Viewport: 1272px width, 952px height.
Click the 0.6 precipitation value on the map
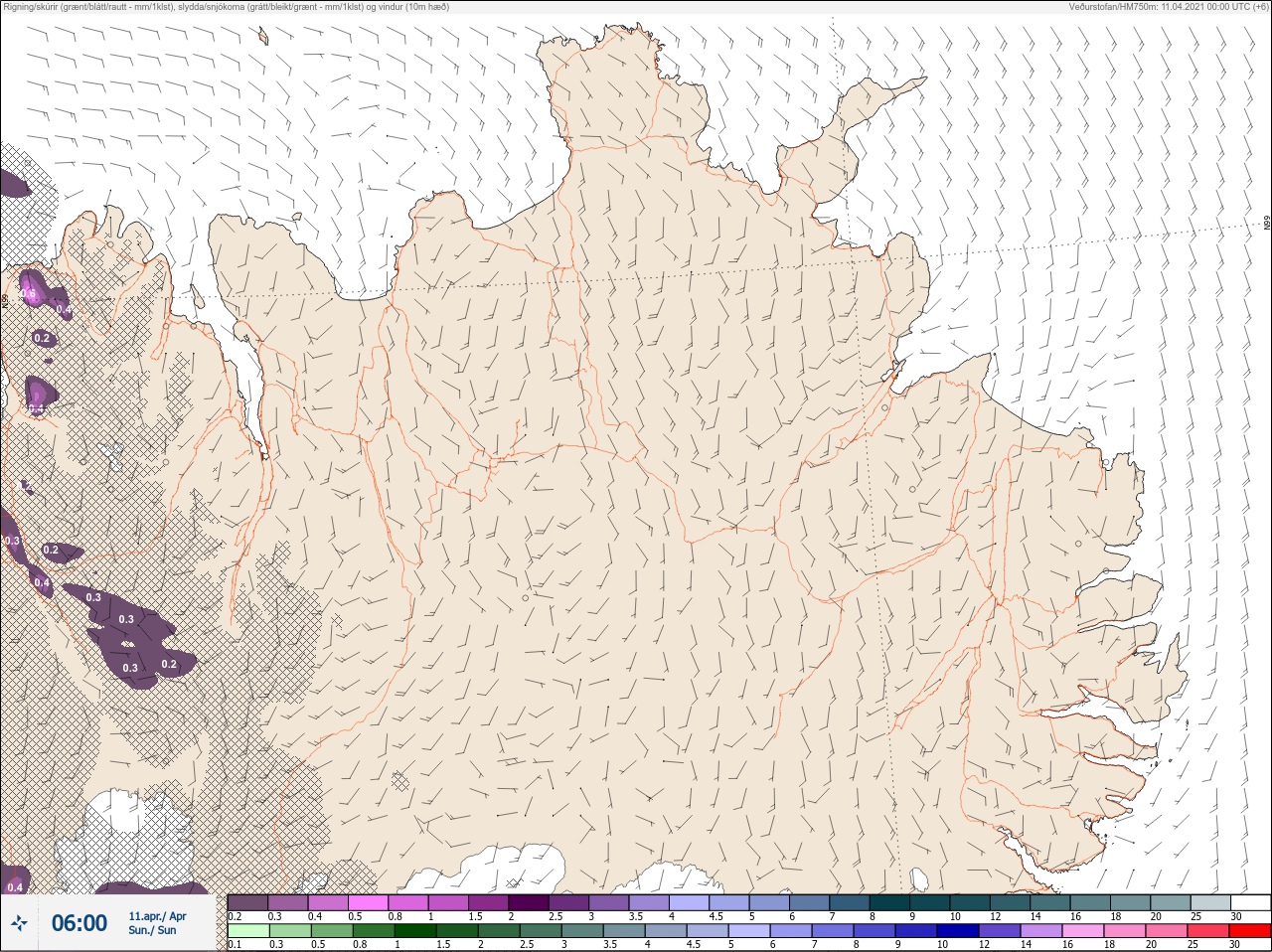pos(29,294)
